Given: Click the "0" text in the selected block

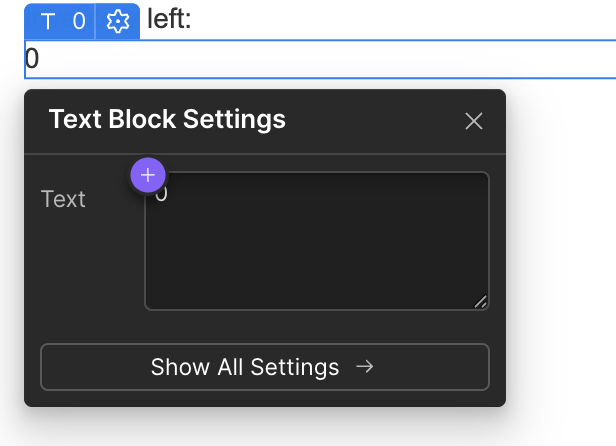Looking at the screenshot, I should pos(32,60).
